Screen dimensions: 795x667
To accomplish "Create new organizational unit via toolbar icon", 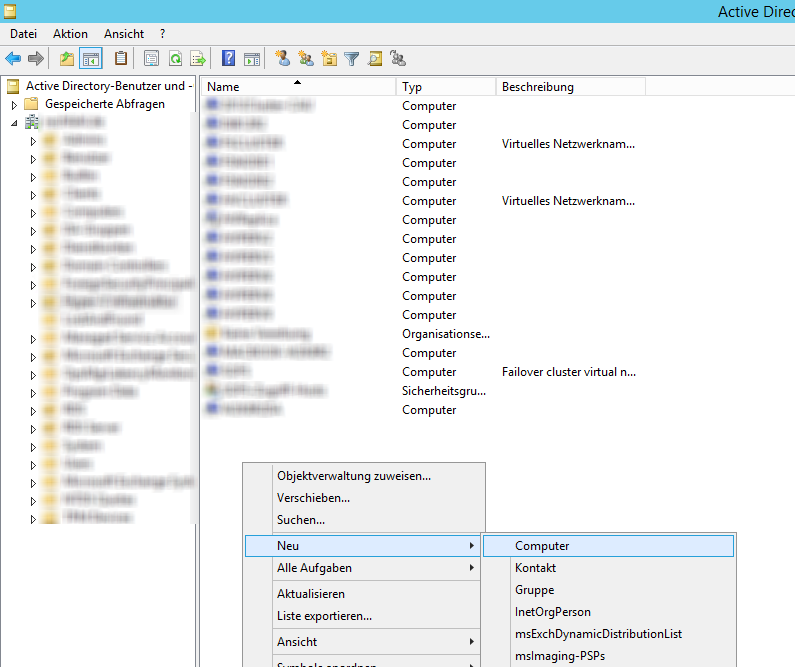I will click(330, 59).
